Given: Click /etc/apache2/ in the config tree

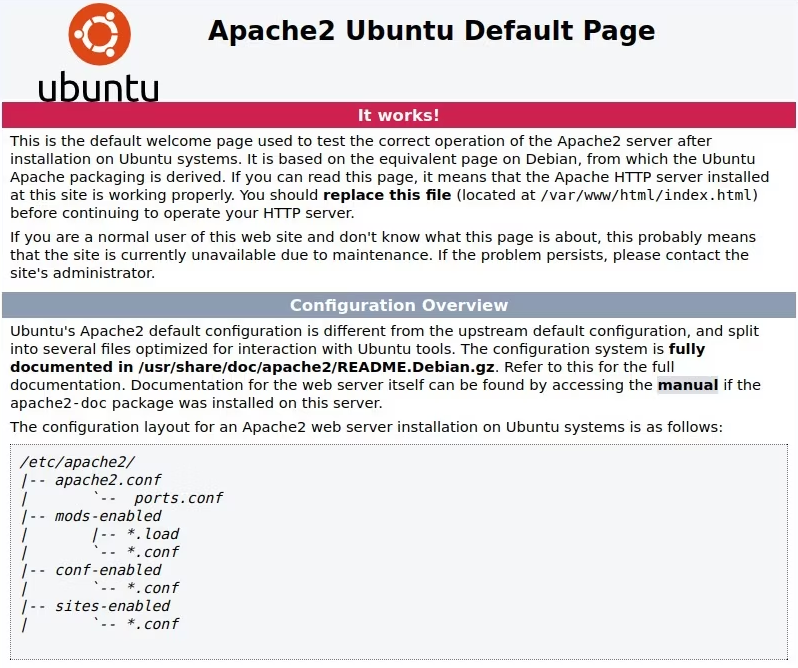Looking at the screenshot, I should (x=77, y=462).
